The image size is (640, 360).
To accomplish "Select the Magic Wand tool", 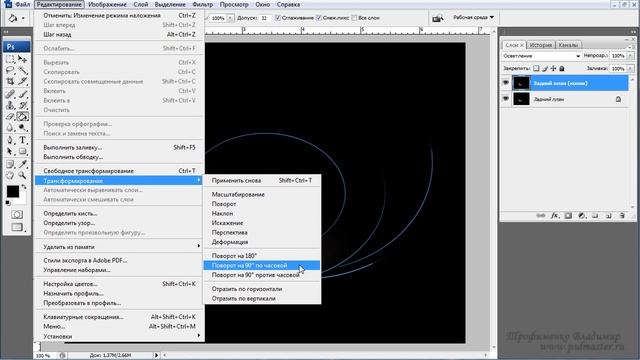I will pyautogui.click(x=22, y=71).
